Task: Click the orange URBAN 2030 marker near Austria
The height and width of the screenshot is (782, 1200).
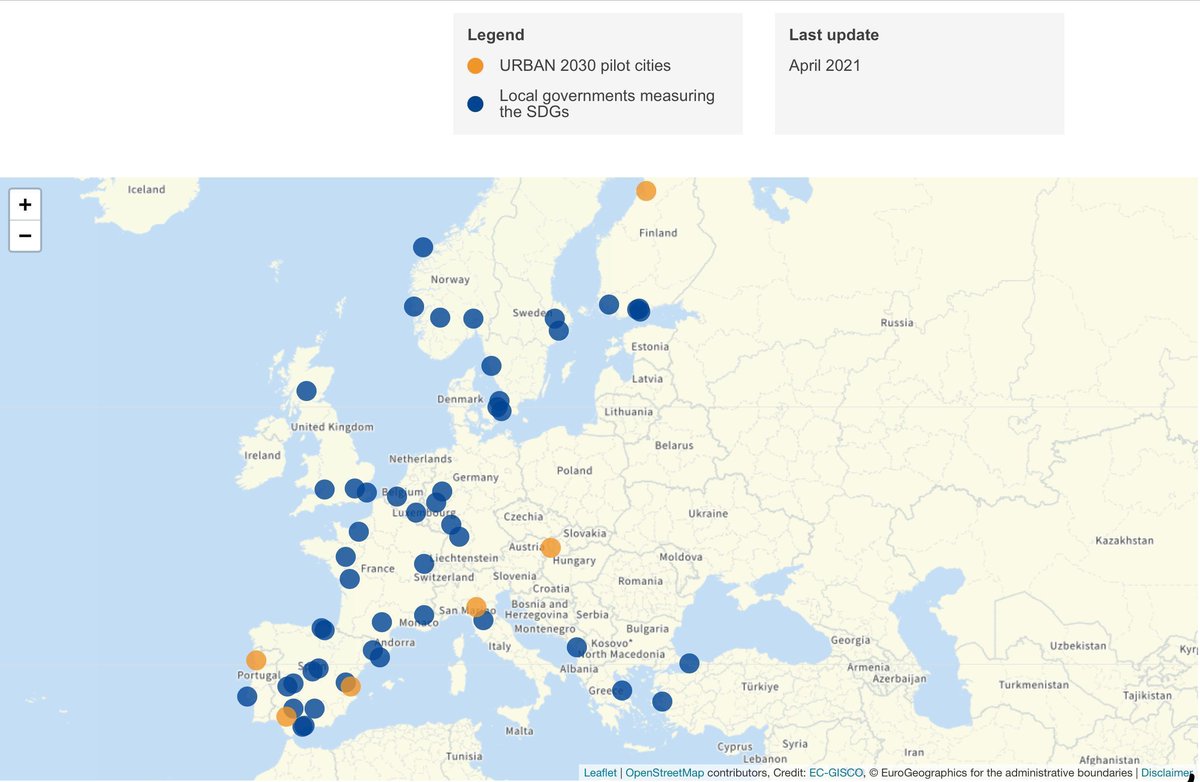Action: point(550,548)
